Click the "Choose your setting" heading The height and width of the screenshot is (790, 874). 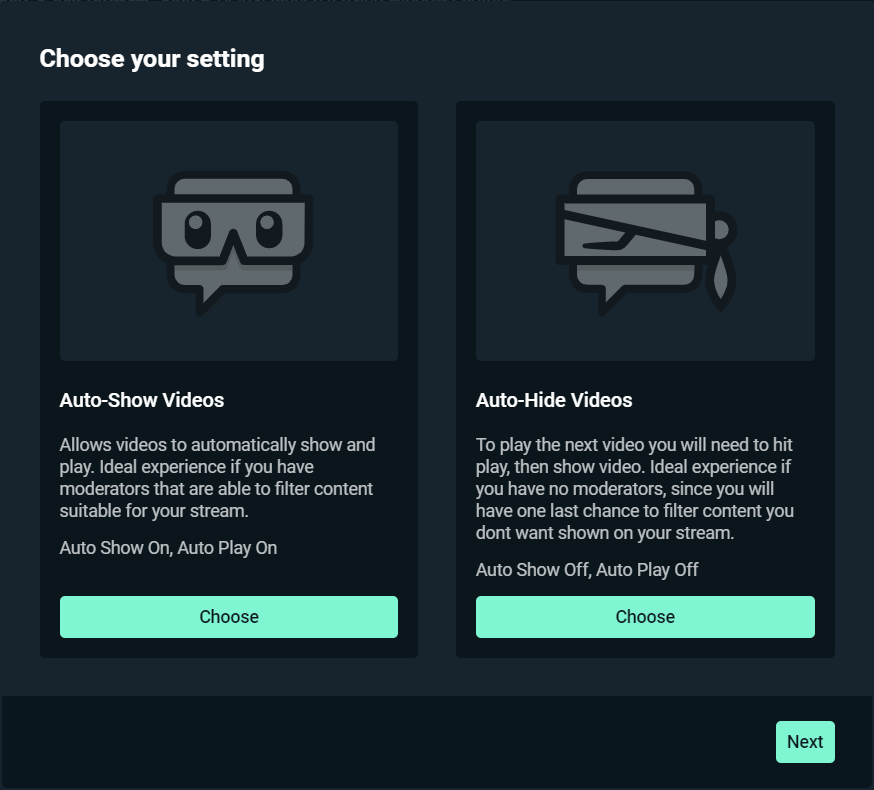point(152,59)
